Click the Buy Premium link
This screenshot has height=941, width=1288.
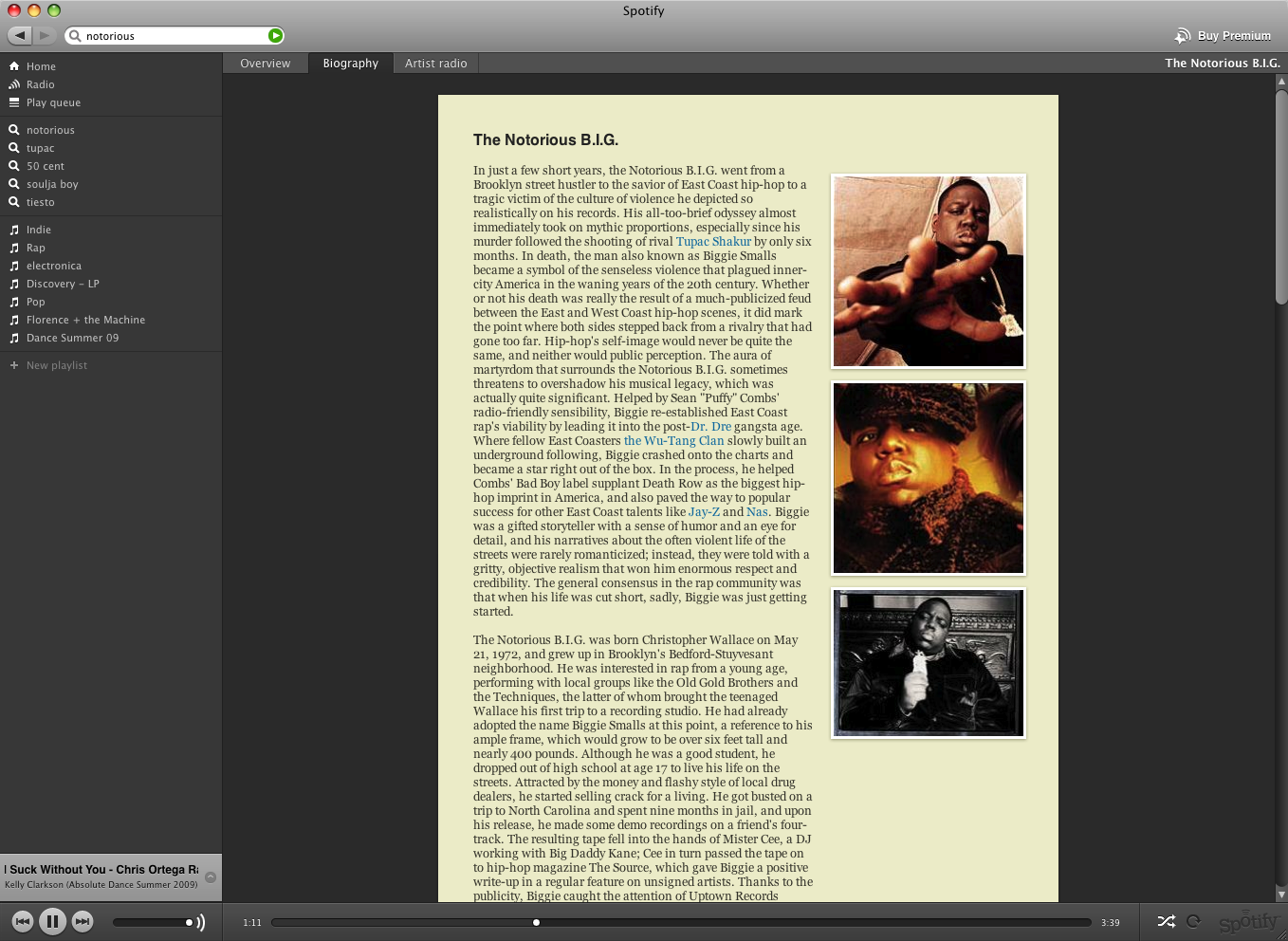(x=1234, y=36)
